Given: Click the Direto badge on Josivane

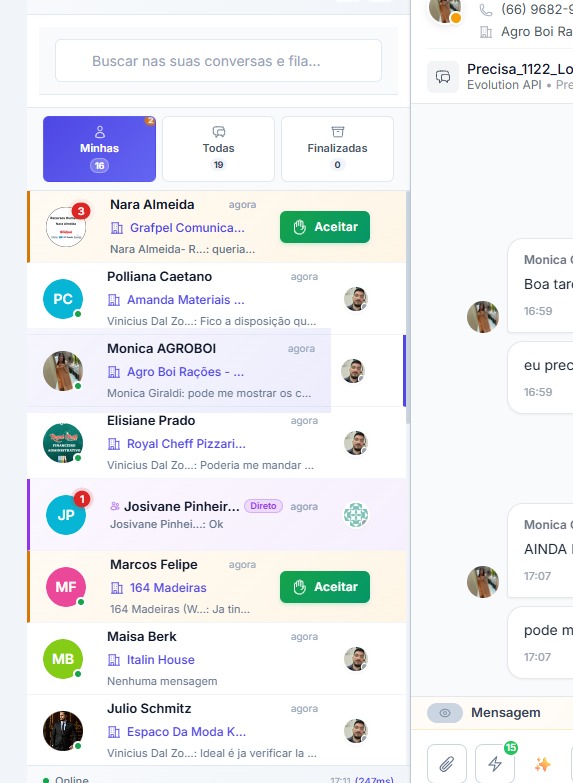Looking at the screenshot, I should [263, 506].
